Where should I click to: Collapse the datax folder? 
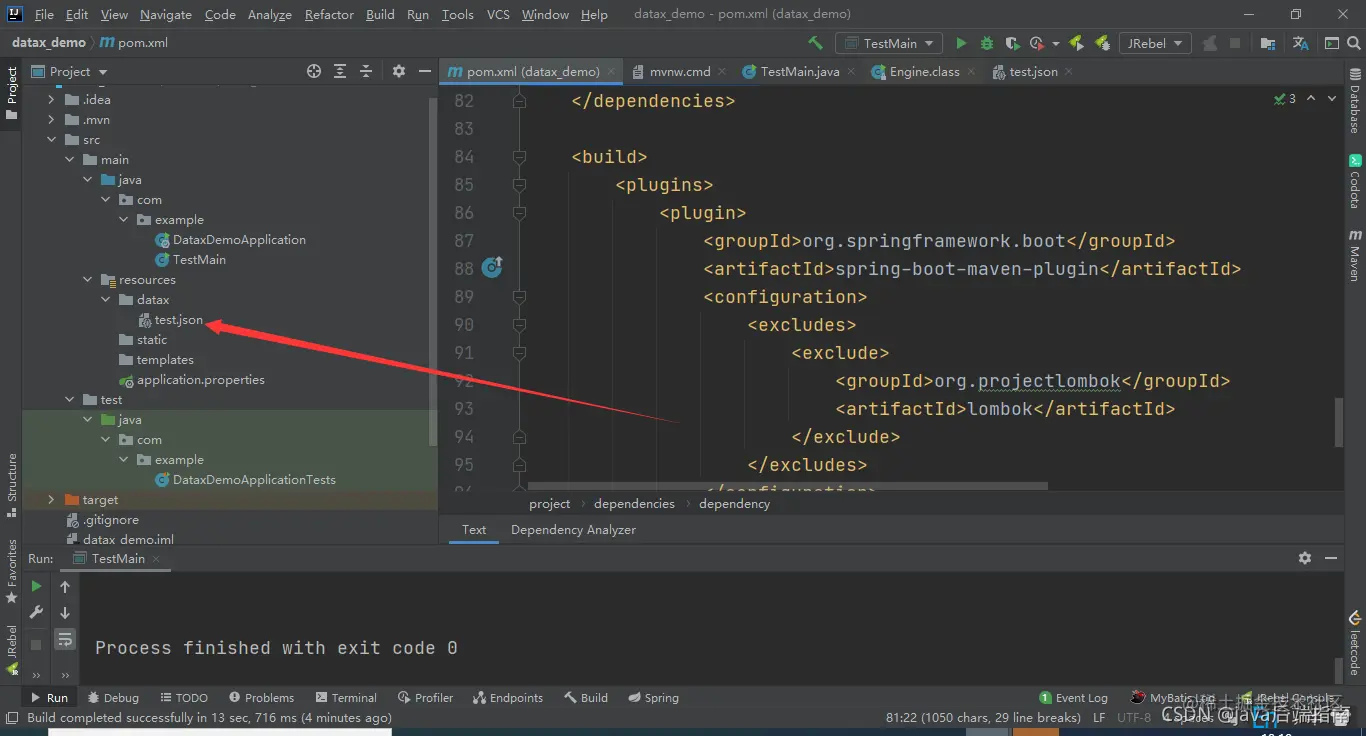105,300
